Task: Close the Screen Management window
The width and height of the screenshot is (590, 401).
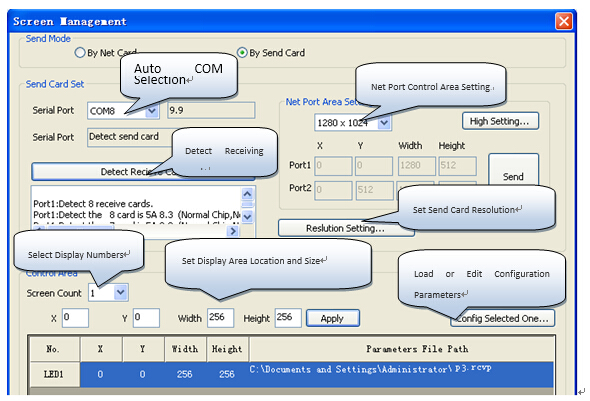Action: [564, 21]
